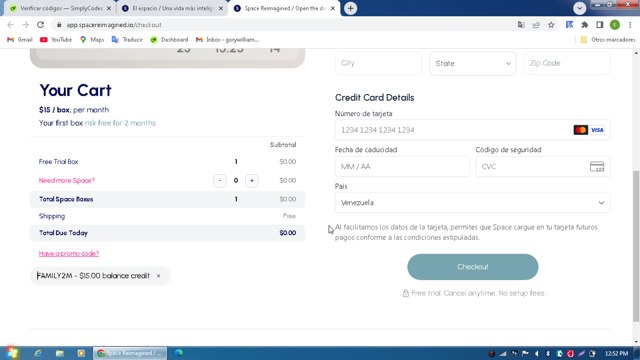The height and width of the screenshot is (360, 640).
Task: Toggle the browser side panel icon
Action: click(600, 25)
